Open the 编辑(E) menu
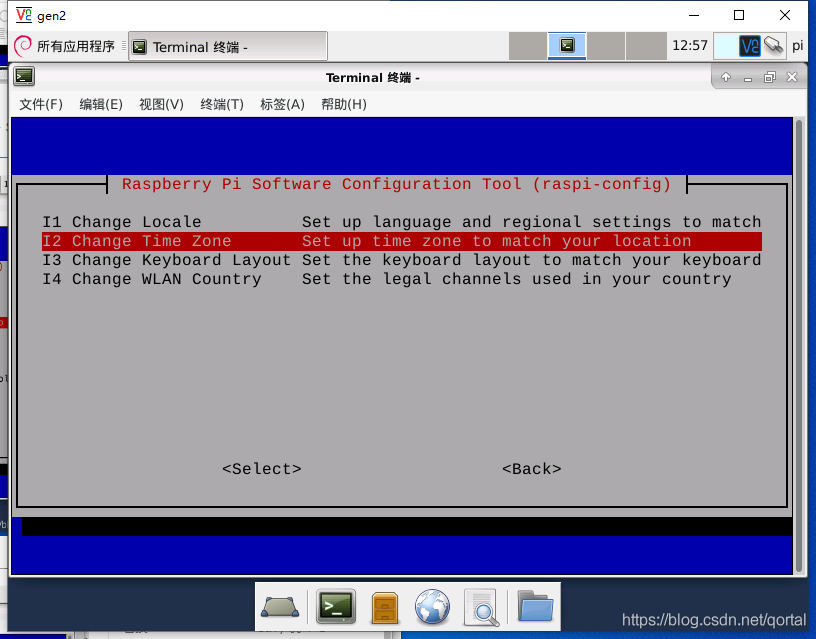816x639 pixels. coord(101,105)
